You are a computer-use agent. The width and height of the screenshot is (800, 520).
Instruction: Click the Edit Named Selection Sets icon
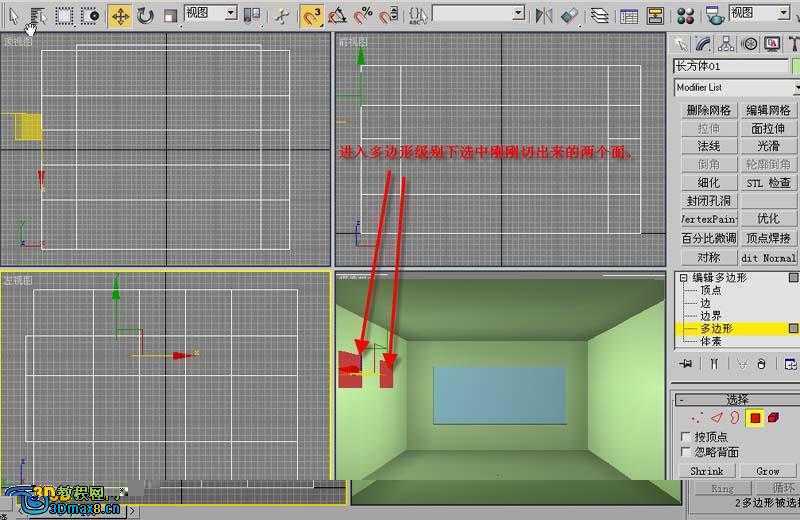[418, 16]
